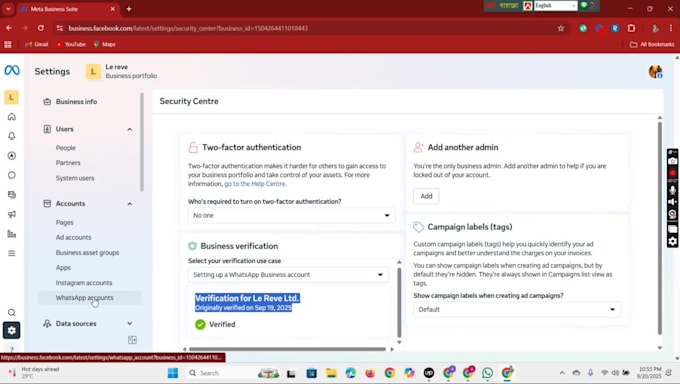Viewport: 680px width, 384px height.
Task: Click horizontal scrollbar under Business verification
Action: tap(287, 349)
